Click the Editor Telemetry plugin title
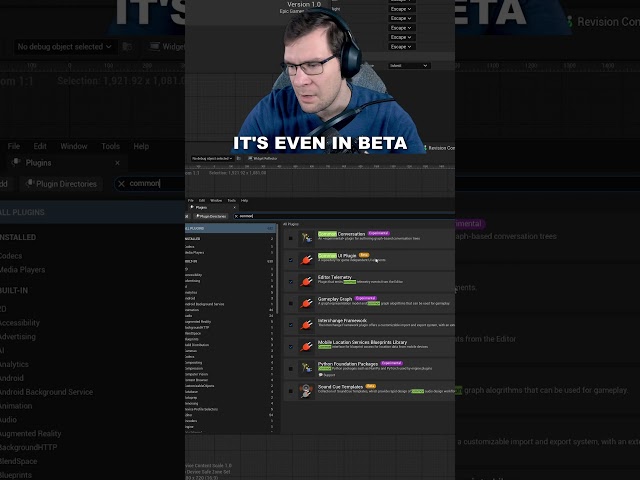This screenshot has width=640, height=480. pyautogui.click(x=335, y=277)
